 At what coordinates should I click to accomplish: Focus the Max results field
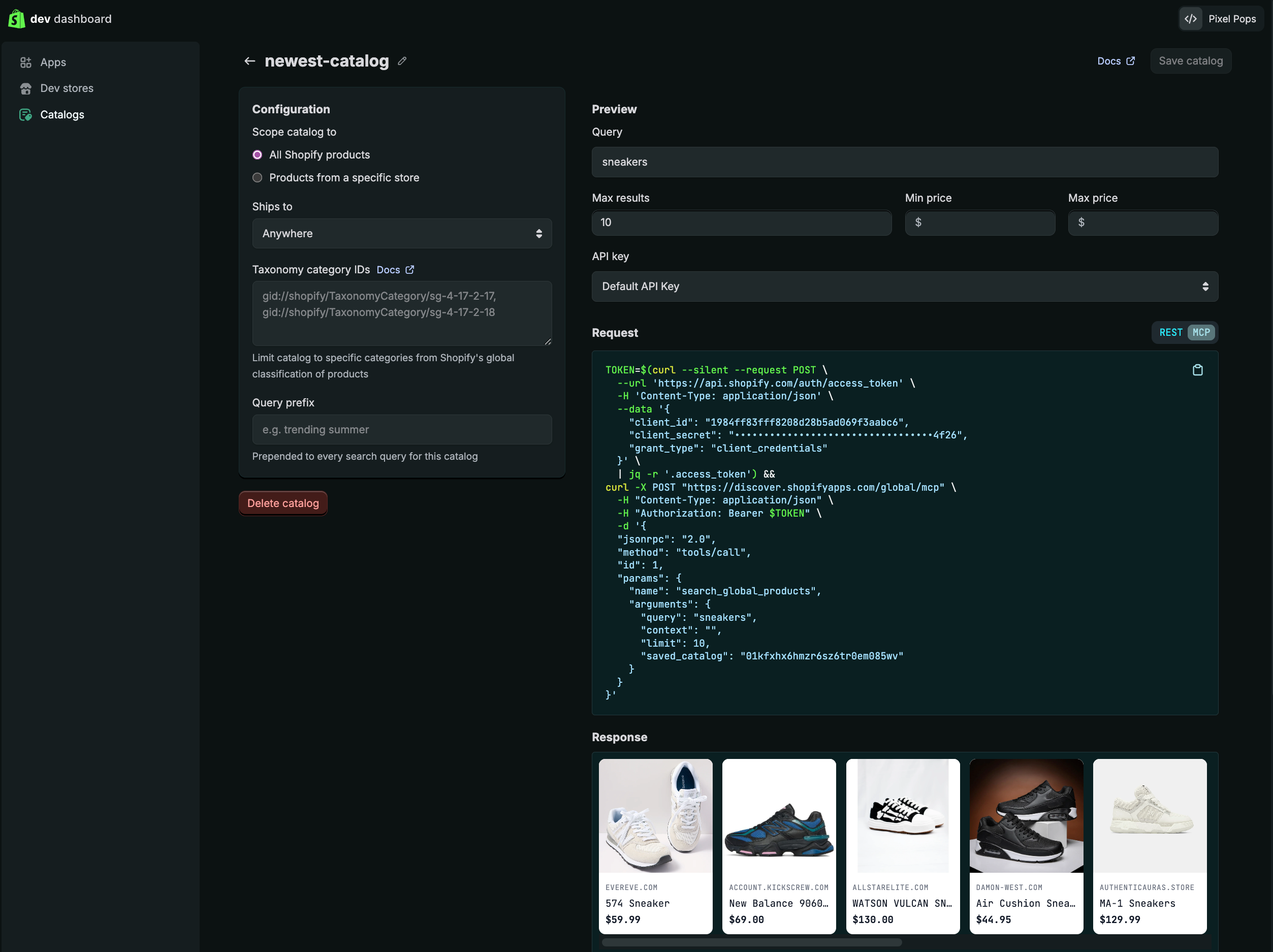click(741, 223)
